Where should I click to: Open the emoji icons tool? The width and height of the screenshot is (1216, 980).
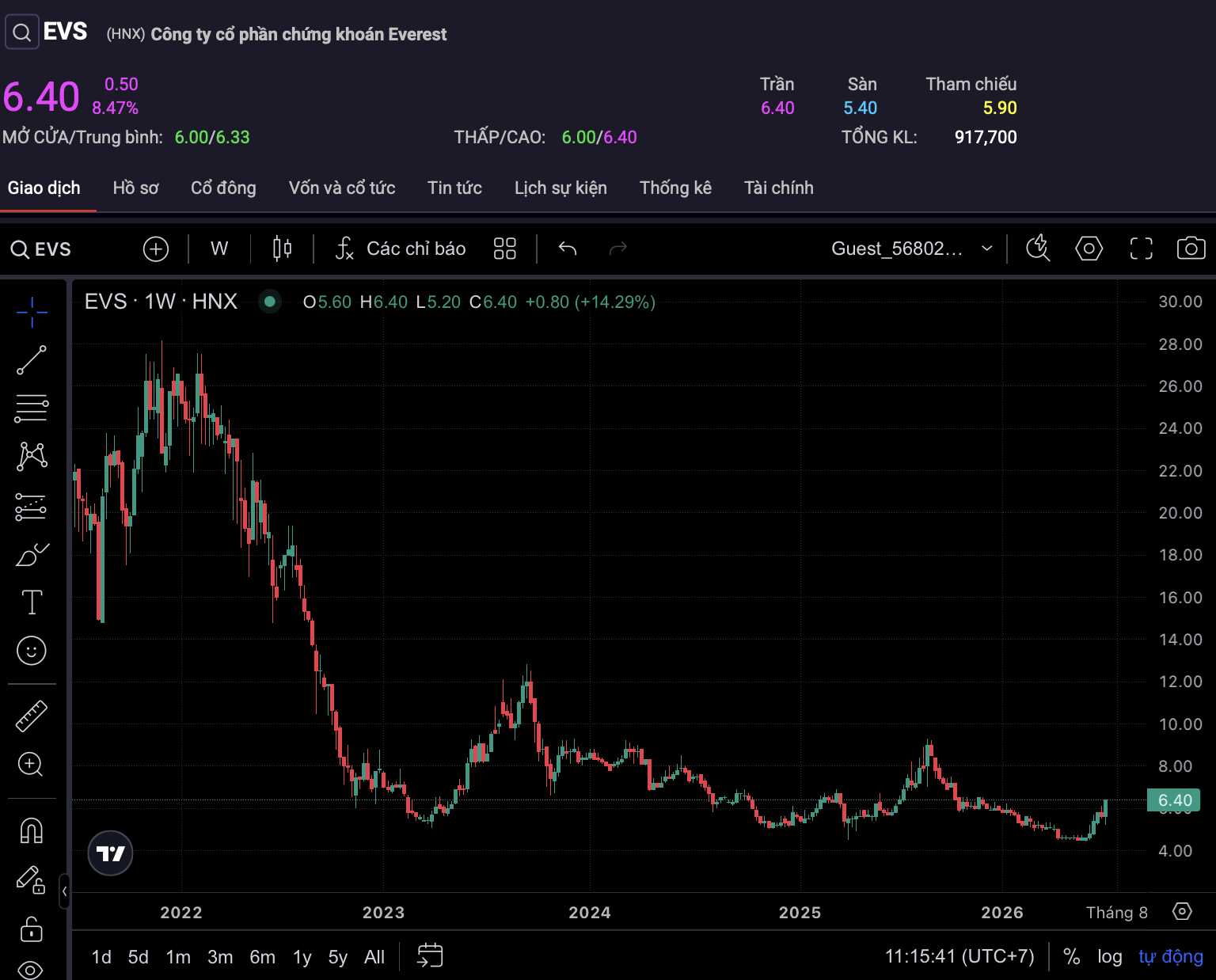click(x=32, y=651)
